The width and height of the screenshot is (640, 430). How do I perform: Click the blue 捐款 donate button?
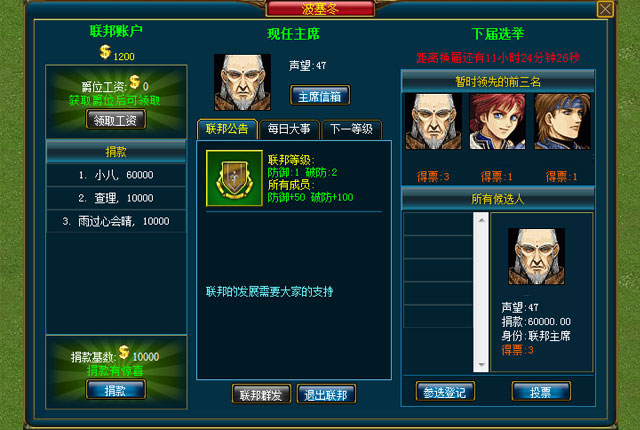tap(116, 390)
